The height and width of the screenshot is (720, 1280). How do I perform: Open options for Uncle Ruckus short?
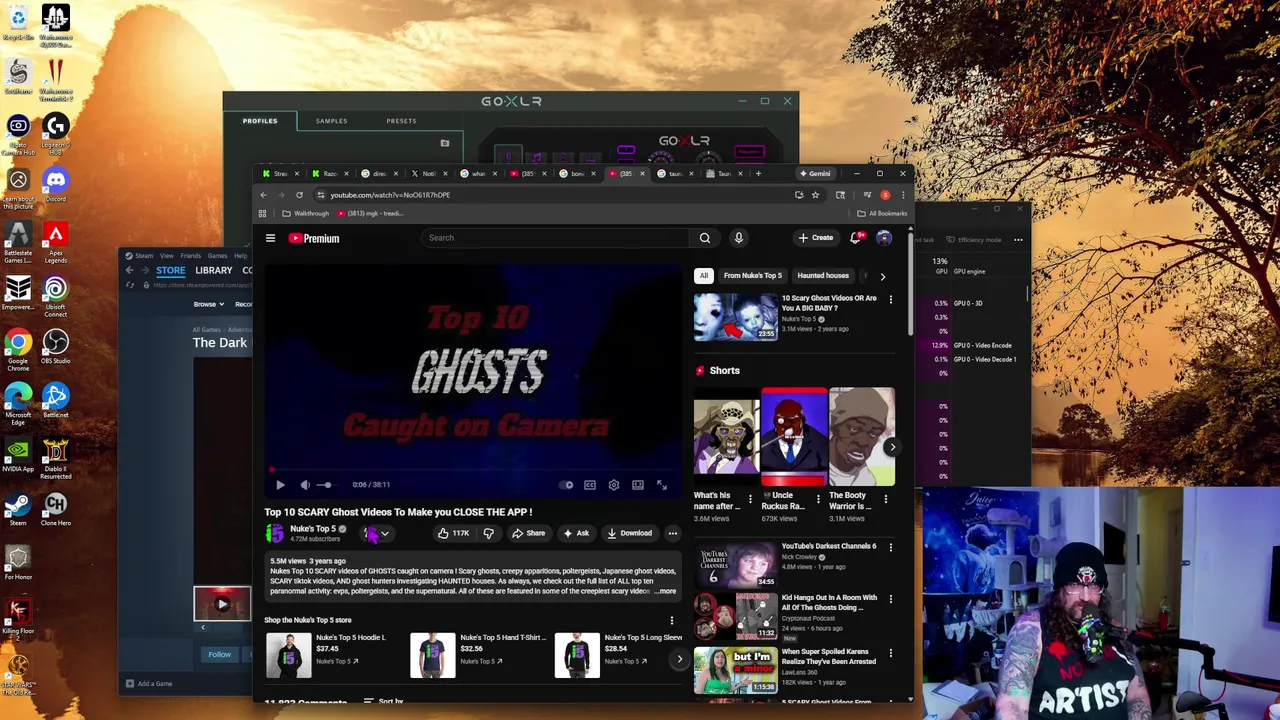(818, 499)
